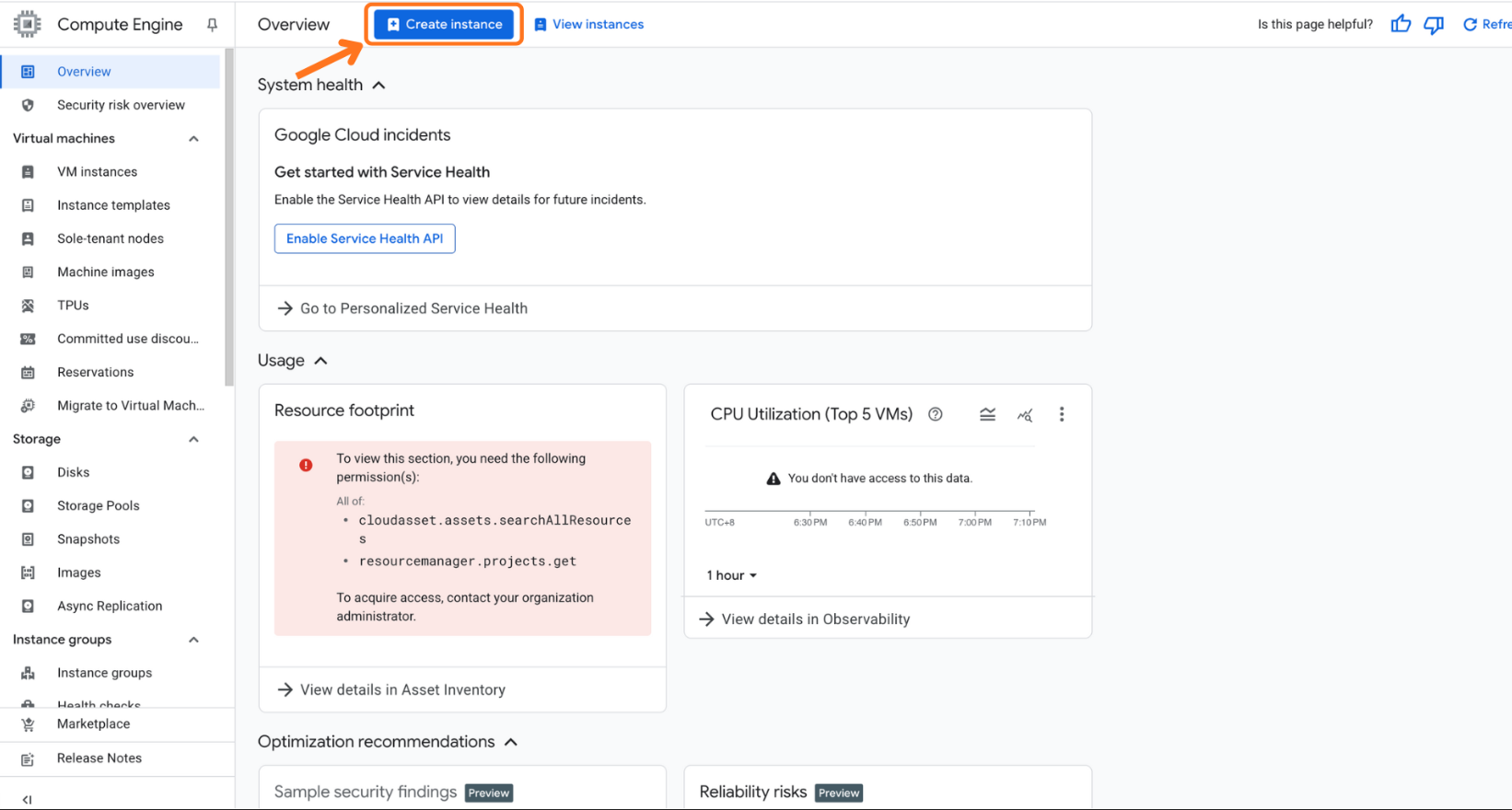This screenshot has width=1512, height=810.
Task: Toggle the CPU chart legend icon
Action: (x=987, y=414)
